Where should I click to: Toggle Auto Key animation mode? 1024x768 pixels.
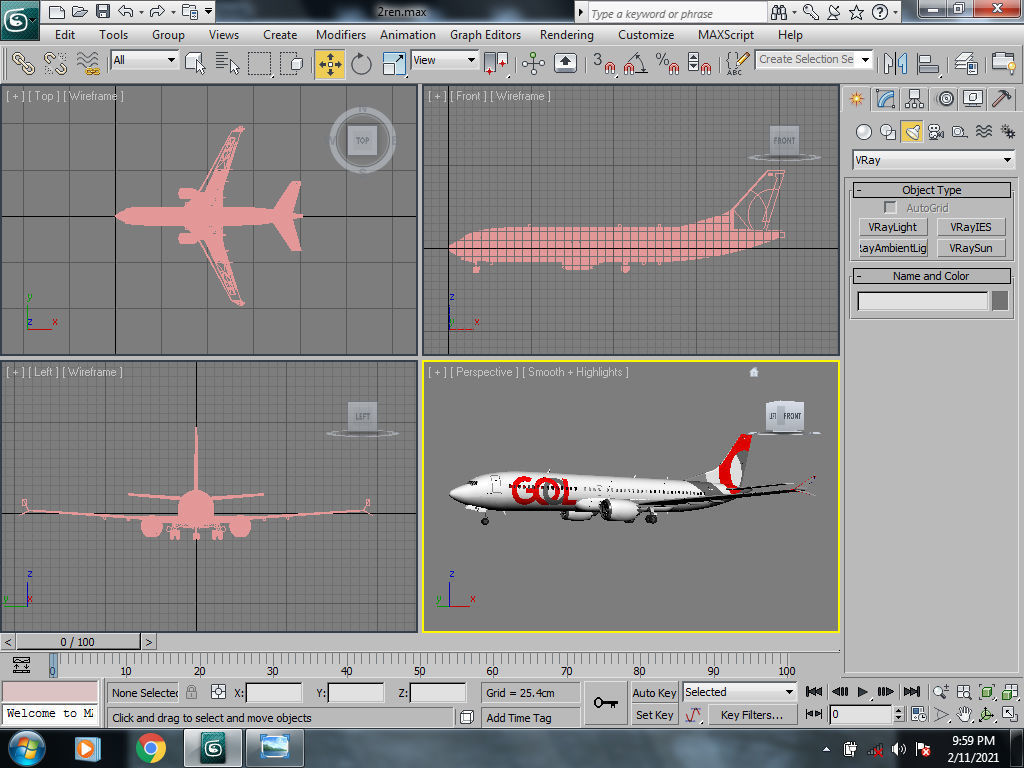click(x=654, y=693)
